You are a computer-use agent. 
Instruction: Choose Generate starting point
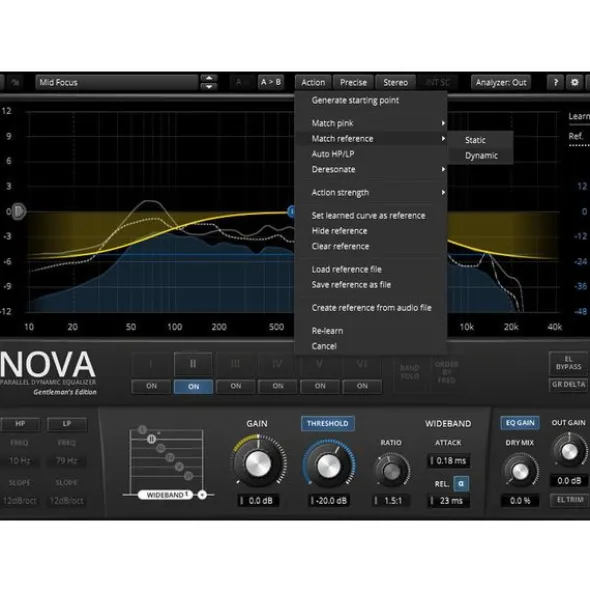coord(371,100)
